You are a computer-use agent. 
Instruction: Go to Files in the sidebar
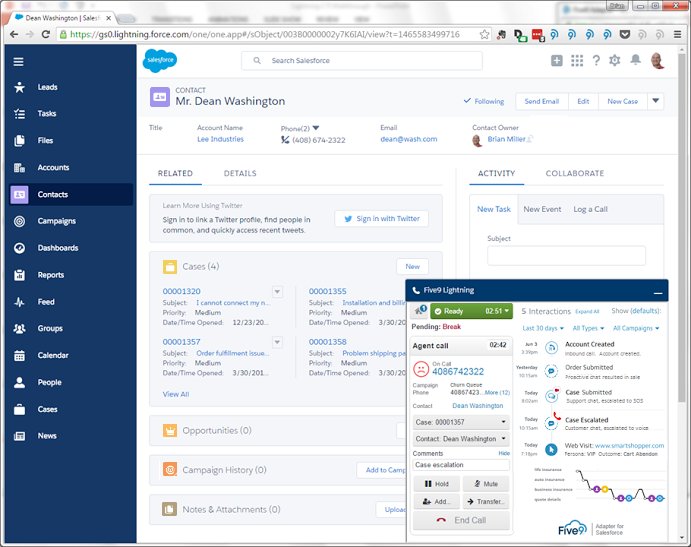click(45, 141)
